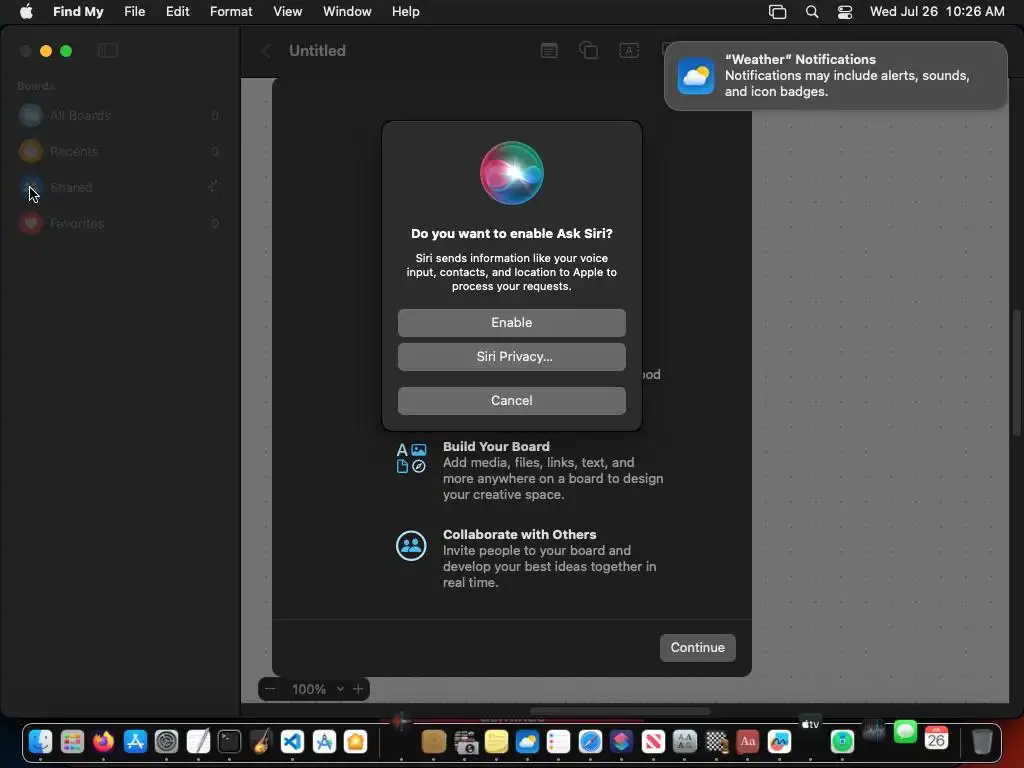The image size is (1024, 768).
Task: Open Find My from the Dock
Action: (842, 741)
